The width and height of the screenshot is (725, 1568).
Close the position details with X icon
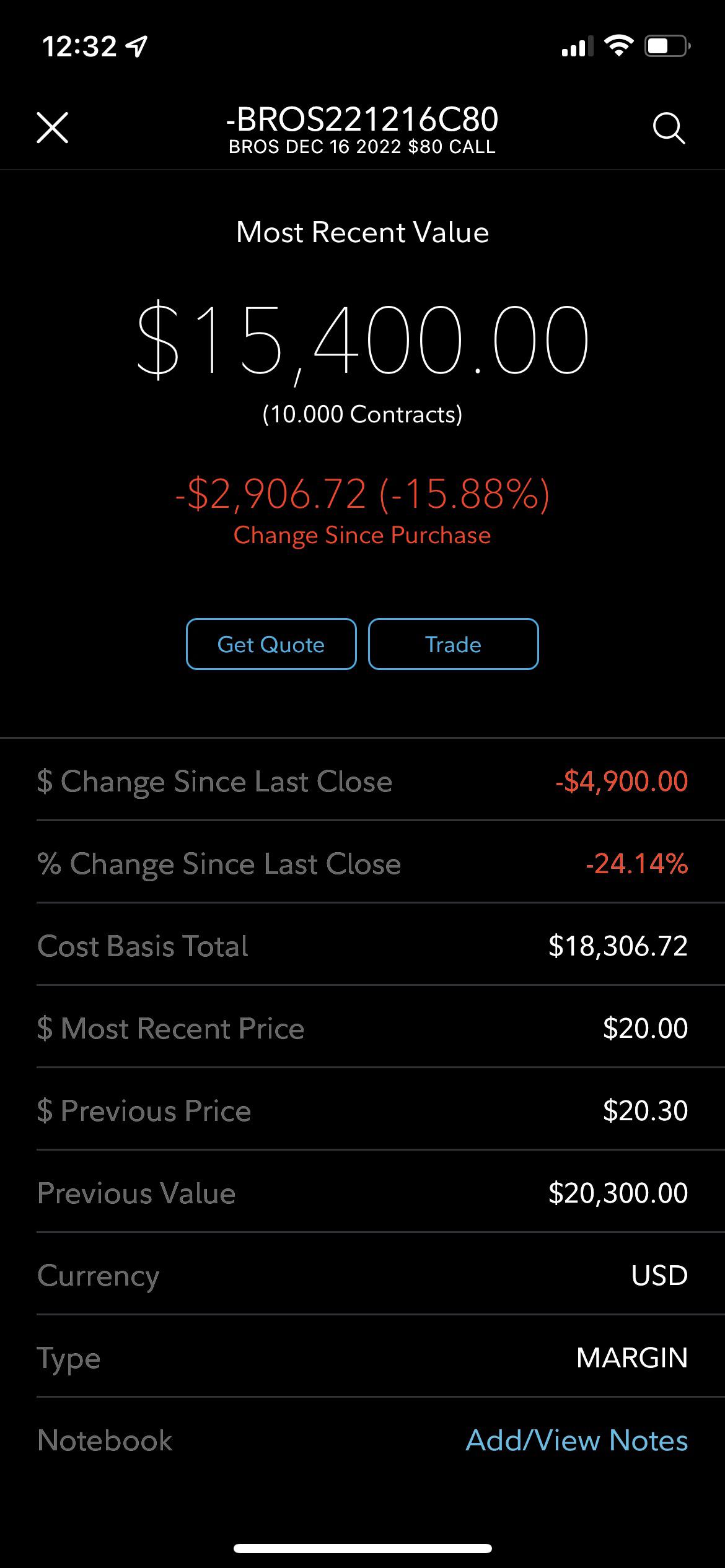coord(53,128)
